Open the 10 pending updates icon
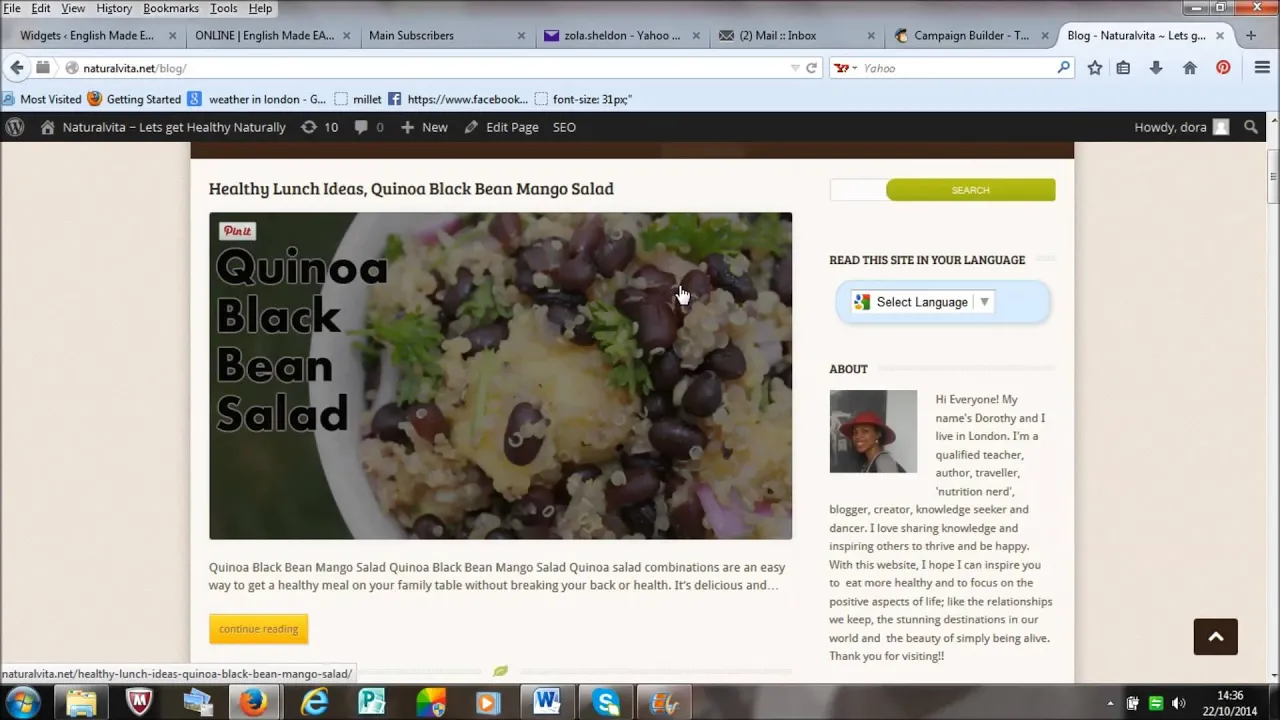 [x=309, y=127]
